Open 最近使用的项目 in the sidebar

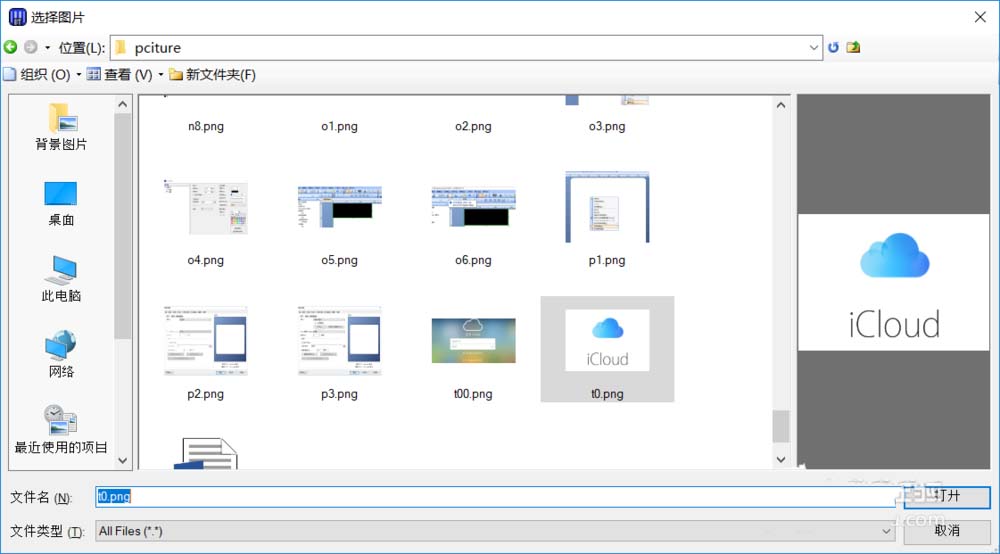[61, 430]
